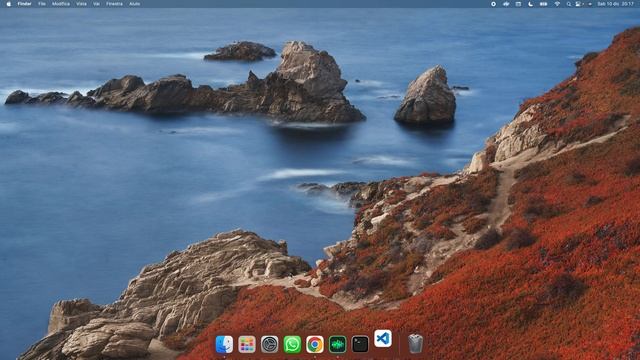
Task: Open Launchpad from the Dock
Action: coord(247,344)
